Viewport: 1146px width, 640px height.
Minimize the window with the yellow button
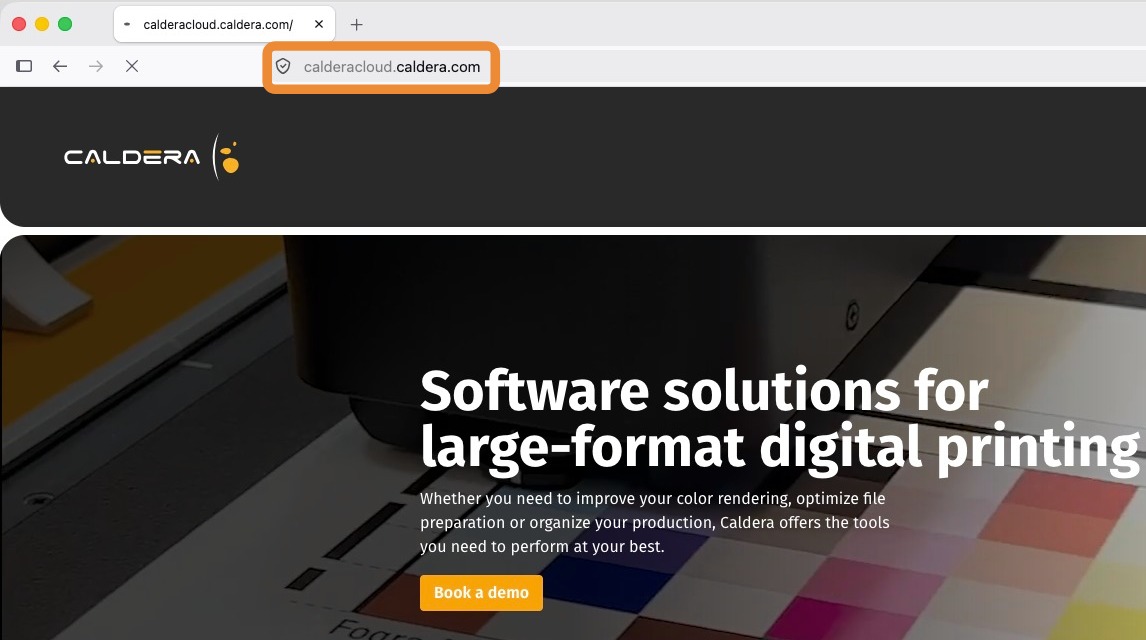[42, 24]
